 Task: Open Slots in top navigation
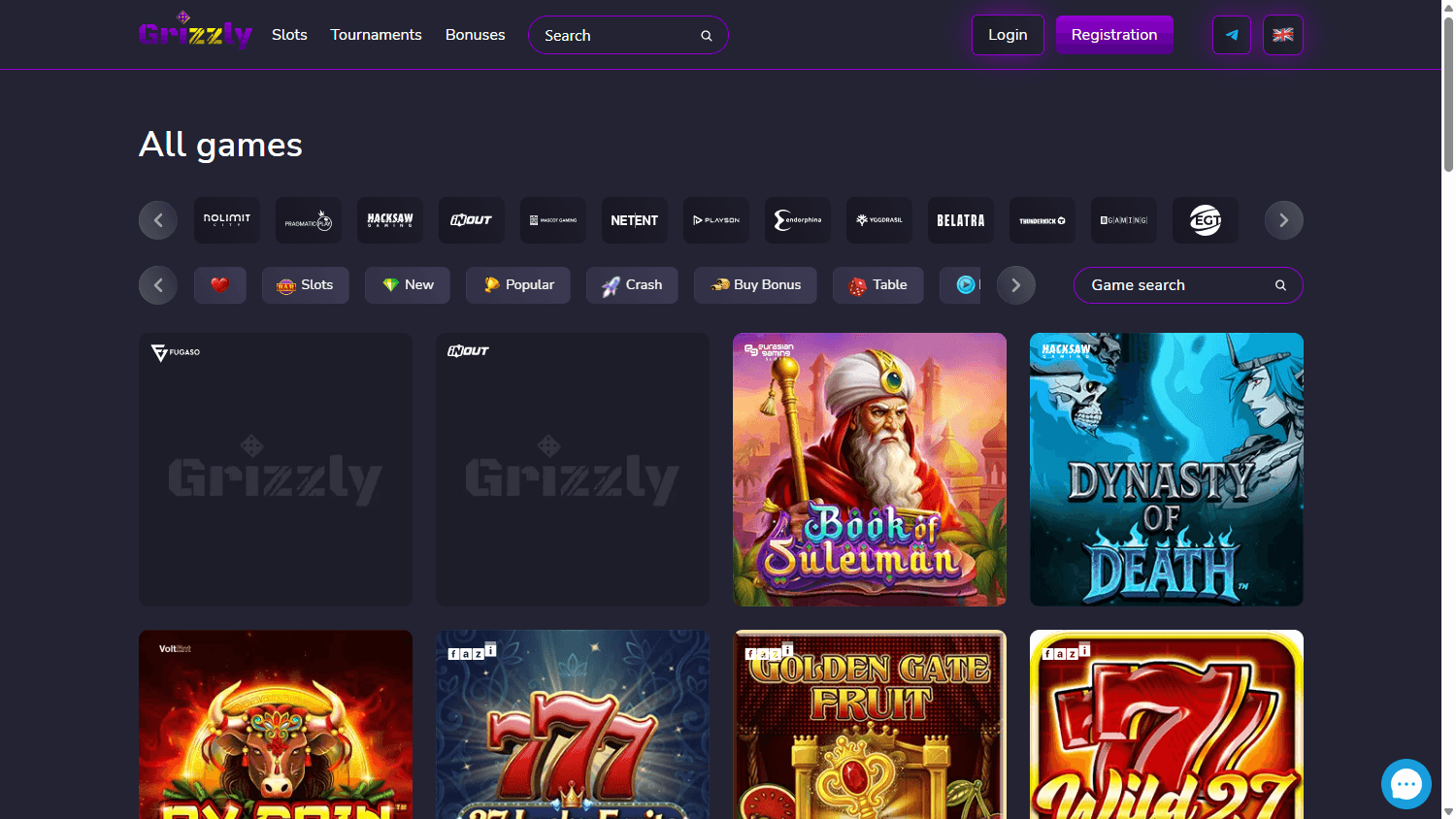(289, 35)
